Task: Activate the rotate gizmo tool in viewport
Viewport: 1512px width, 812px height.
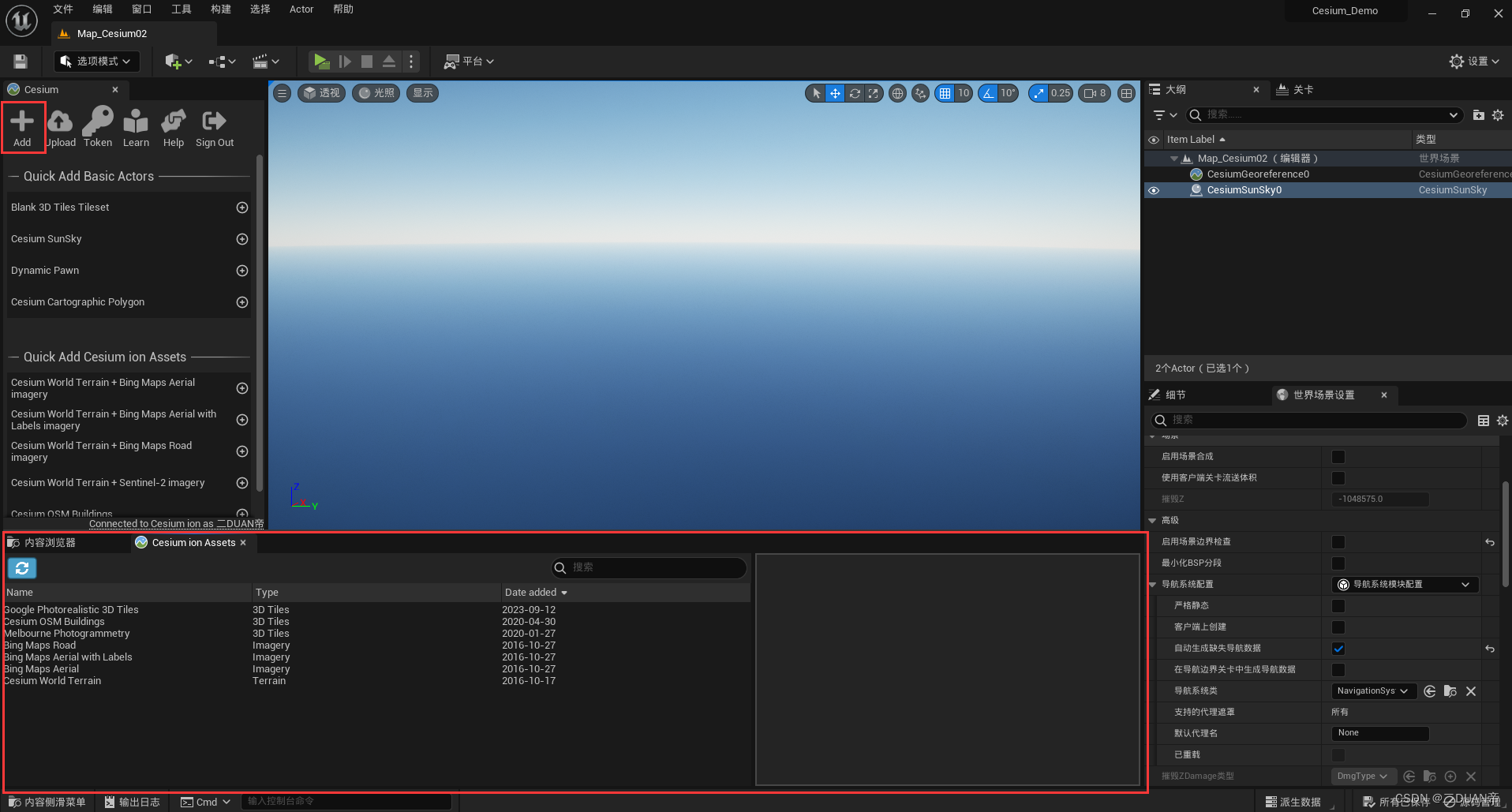Action: coord(855,93)
